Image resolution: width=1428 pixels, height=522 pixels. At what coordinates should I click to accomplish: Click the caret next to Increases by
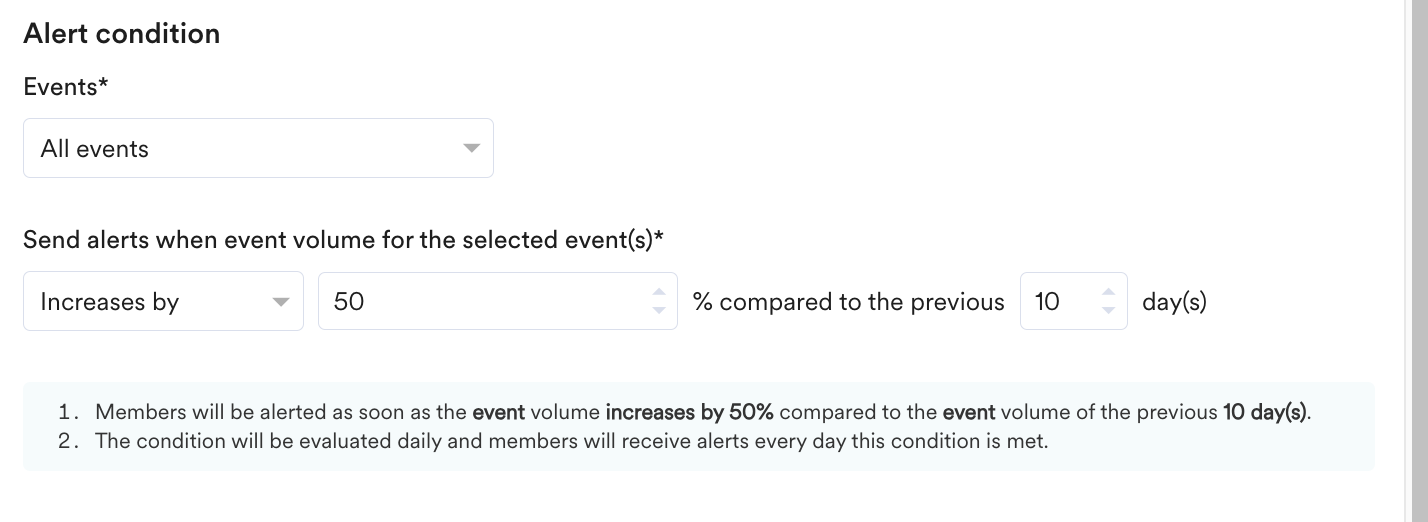click(x=281, y=302)
